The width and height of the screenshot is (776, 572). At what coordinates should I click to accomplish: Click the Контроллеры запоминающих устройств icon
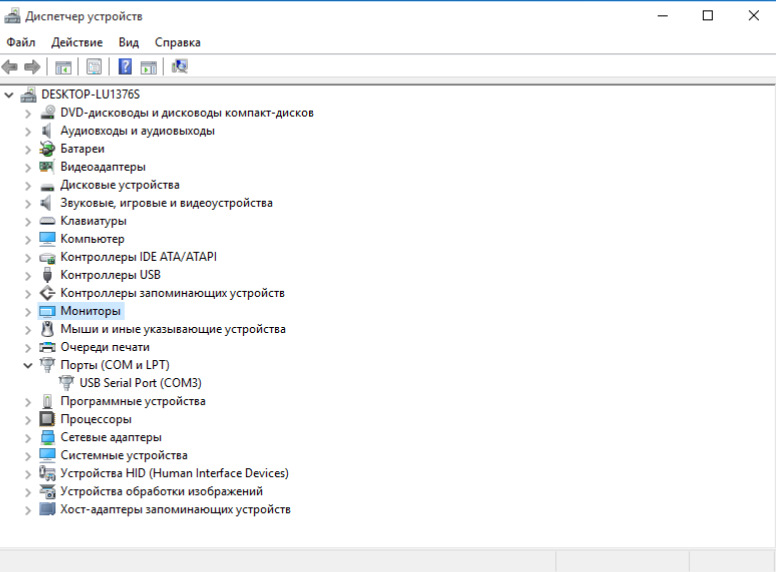[48, 293]
